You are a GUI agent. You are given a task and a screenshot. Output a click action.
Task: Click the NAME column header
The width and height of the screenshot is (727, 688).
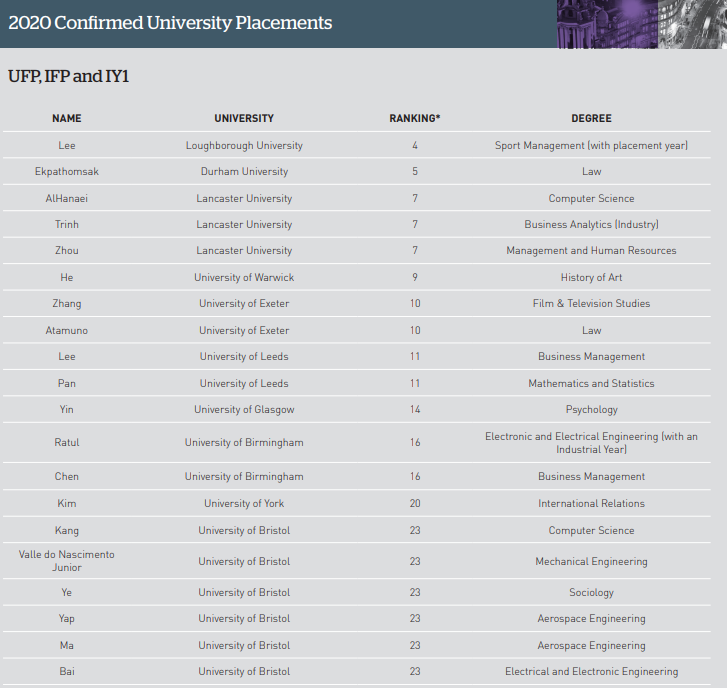[x=67, y=118]
